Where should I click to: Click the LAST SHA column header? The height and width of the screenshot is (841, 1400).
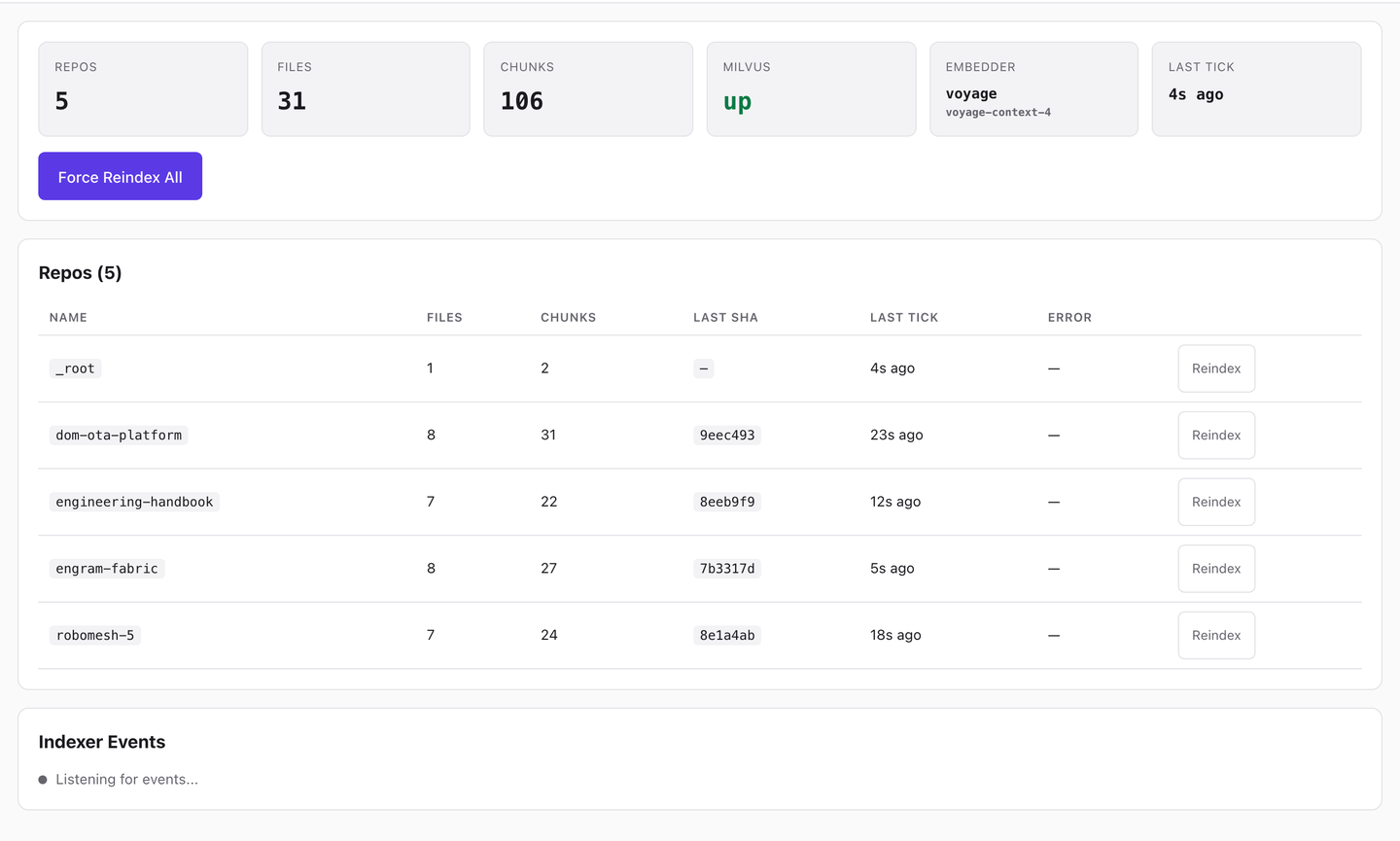click(725, 318)
